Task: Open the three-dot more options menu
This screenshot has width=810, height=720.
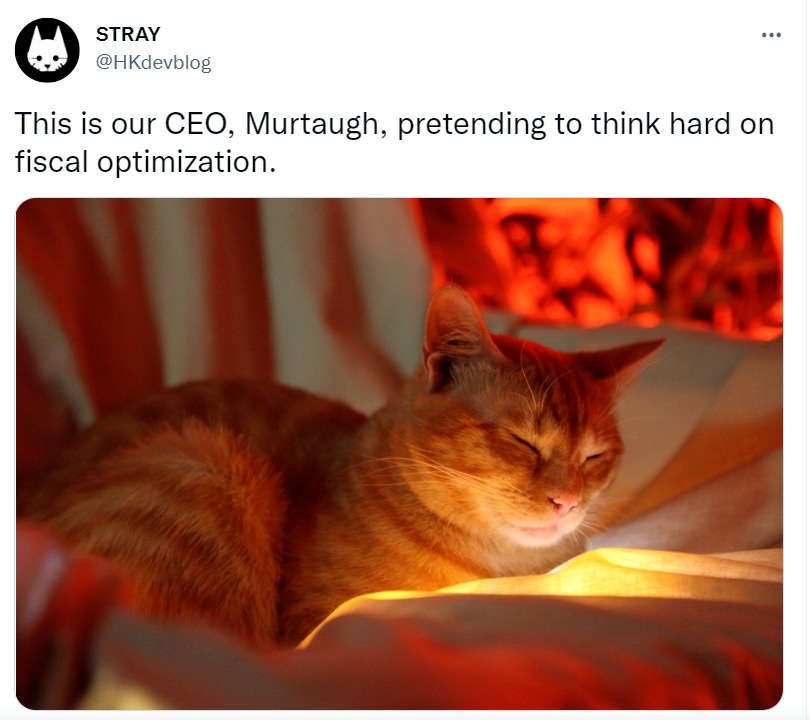Action: 771,35
